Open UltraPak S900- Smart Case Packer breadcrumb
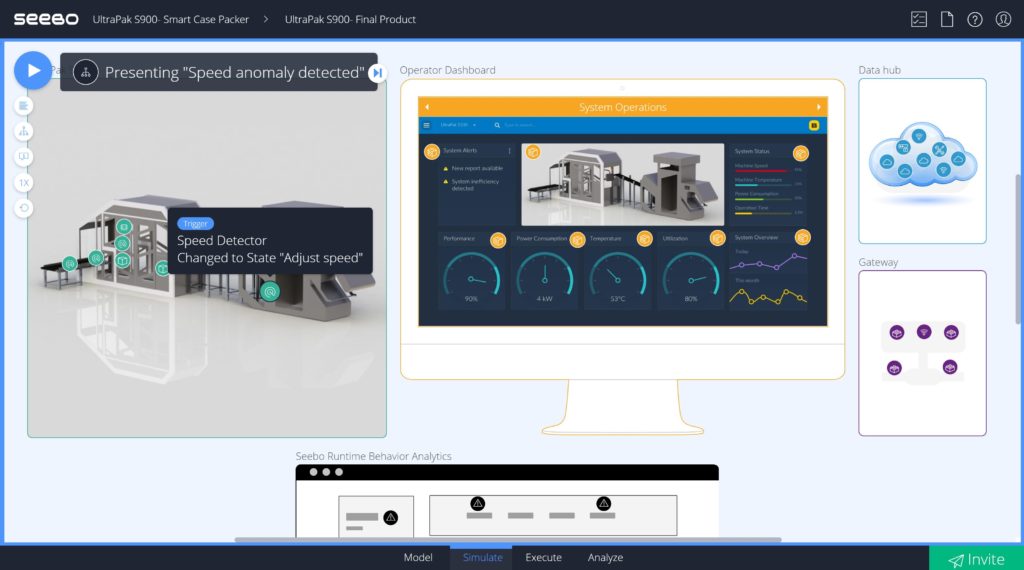This screenshot has width=1024, height=570. click(170, 20)
